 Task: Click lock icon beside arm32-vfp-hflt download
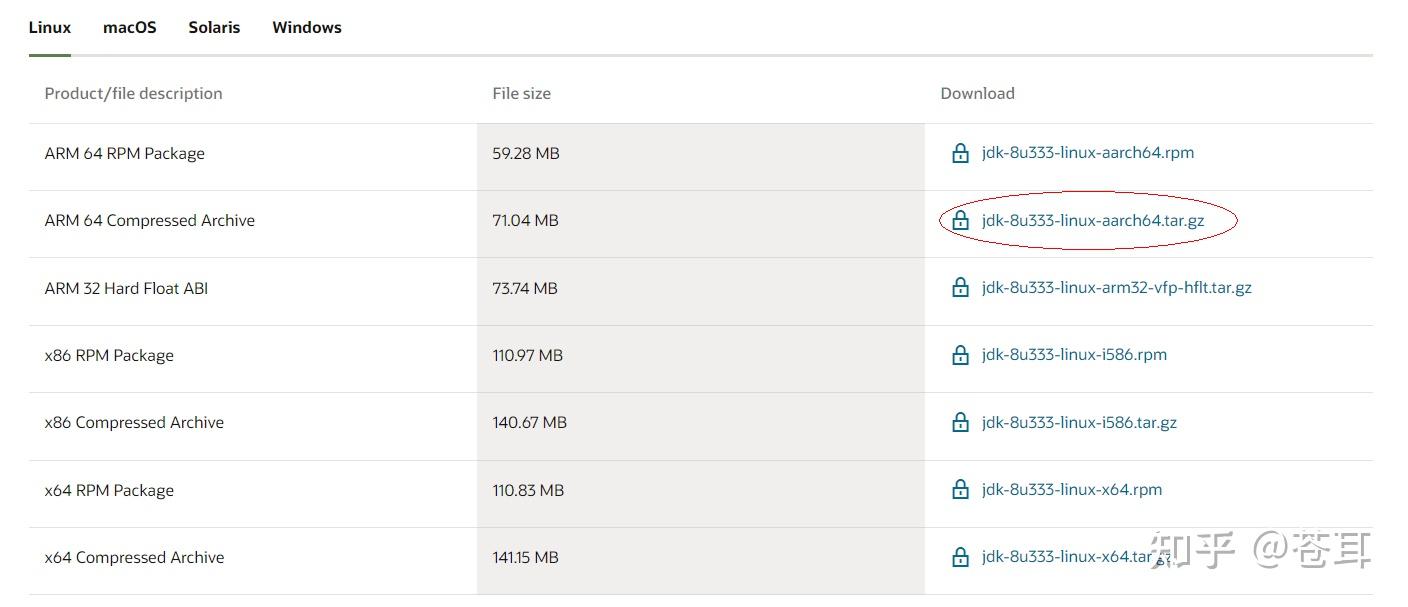coord(960,288)
